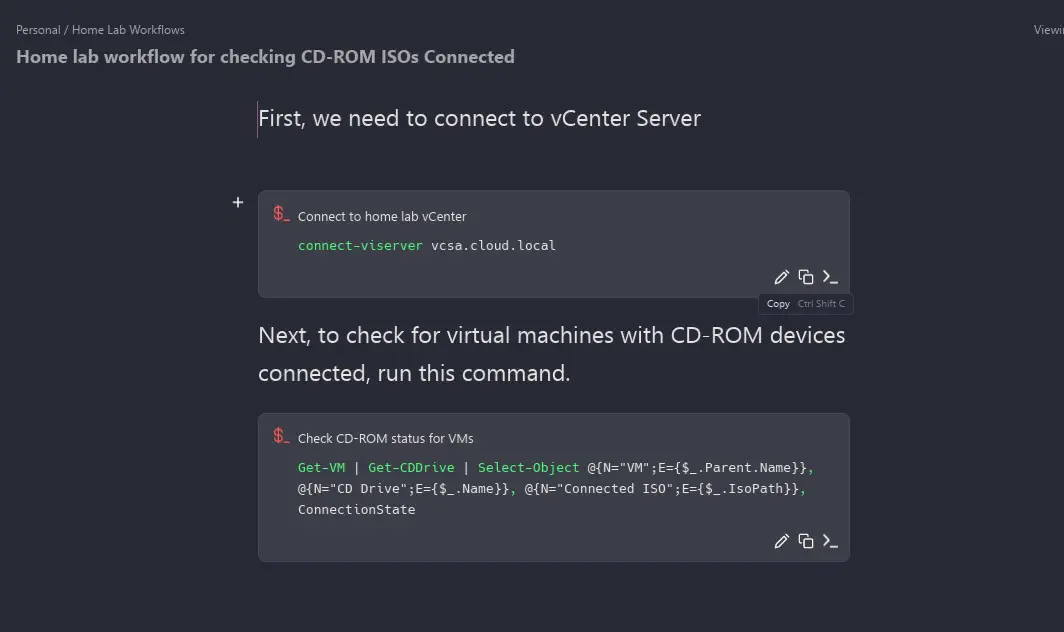Click the plus icon to add a block
Viewport: 1064px width, 632px height.
(238, 202)
